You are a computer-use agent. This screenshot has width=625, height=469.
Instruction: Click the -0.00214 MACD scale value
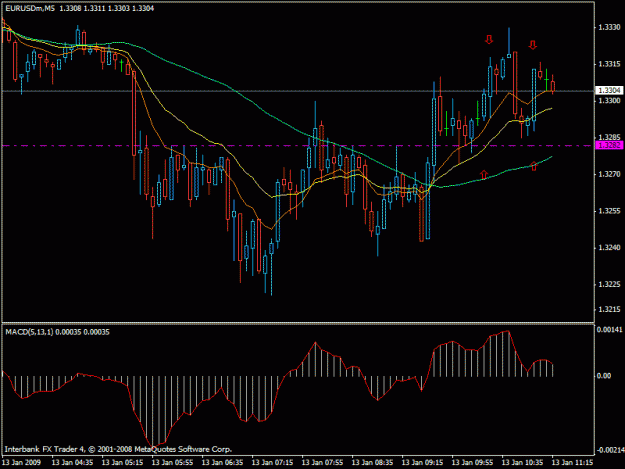[610, 450]
